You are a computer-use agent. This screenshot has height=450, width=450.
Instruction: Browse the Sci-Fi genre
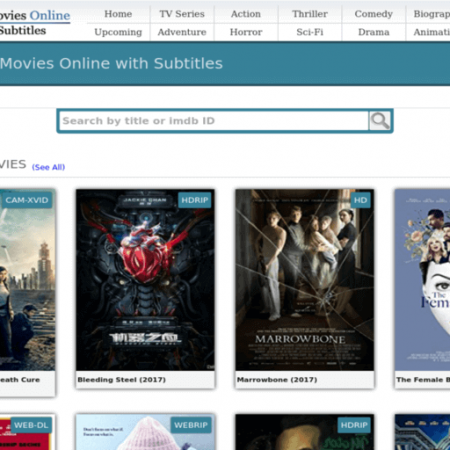pyautogui.click(x=310, y=32)
